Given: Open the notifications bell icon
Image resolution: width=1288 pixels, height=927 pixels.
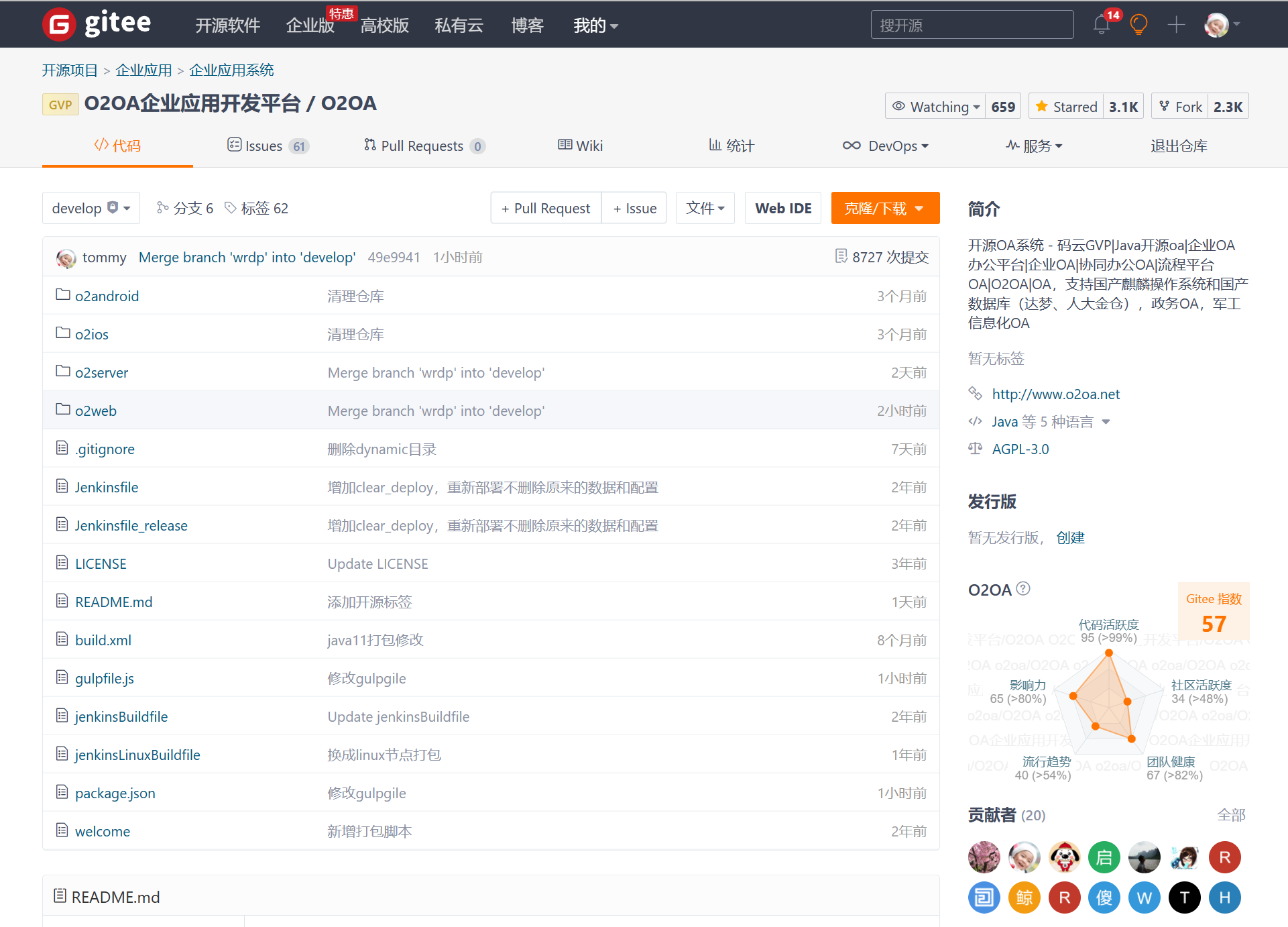Looking at the screenshot, I should click(x=1101, y=25).
